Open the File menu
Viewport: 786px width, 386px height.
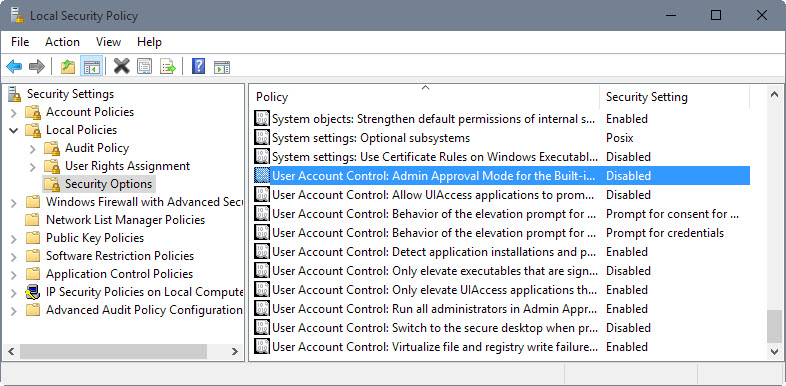[x=20, y=42]
